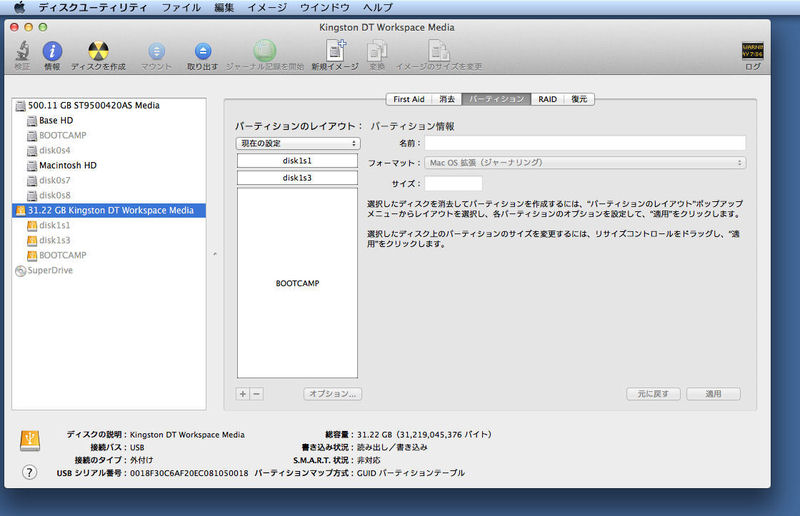Click the Options (オプション...) button

point(333,394)
